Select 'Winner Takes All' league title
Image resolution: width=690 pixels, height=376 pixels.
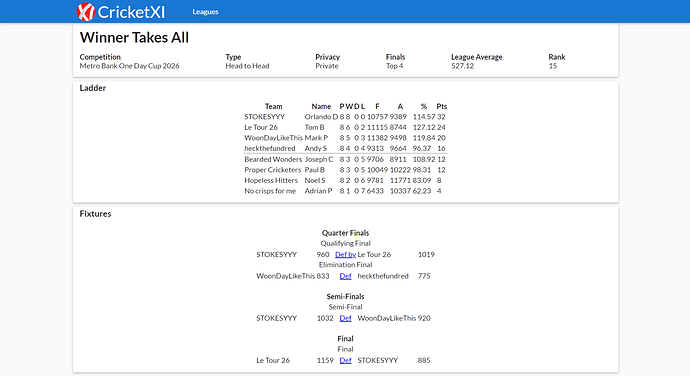point(134,37)
